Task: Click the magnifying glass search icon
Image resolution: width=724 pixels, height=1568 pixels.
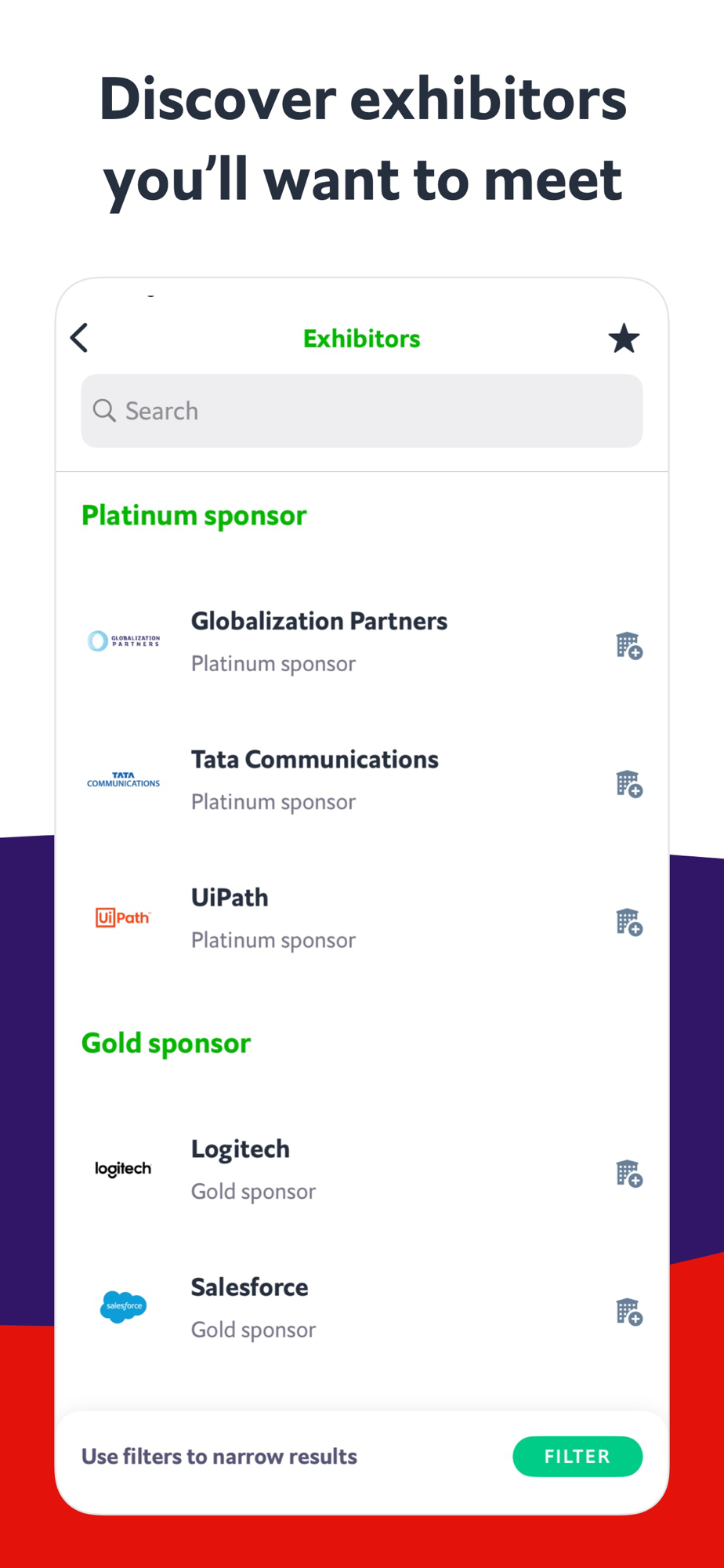Action: tap(104, 410)
